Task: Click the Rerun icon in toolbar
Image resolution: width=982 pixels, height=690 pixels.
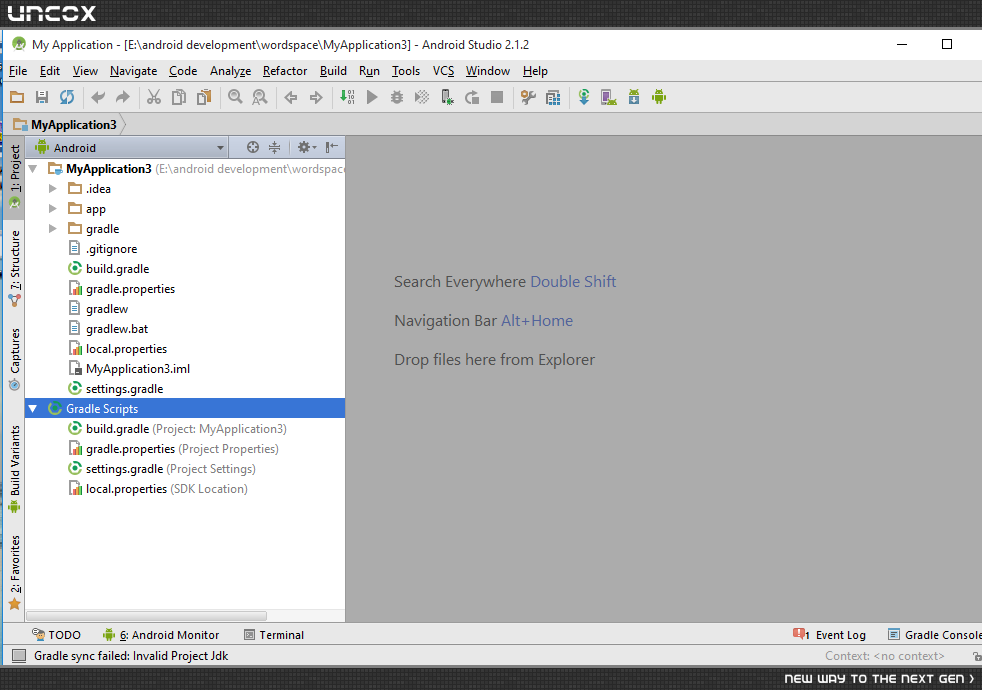Action: coord(472,97)
